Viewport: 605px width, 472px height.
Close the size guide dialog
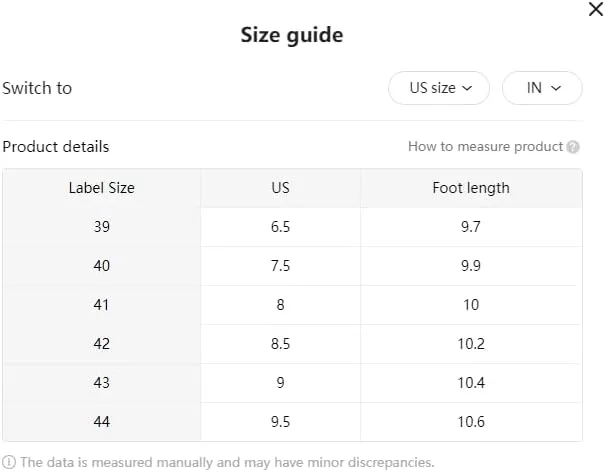pos(596,9)
